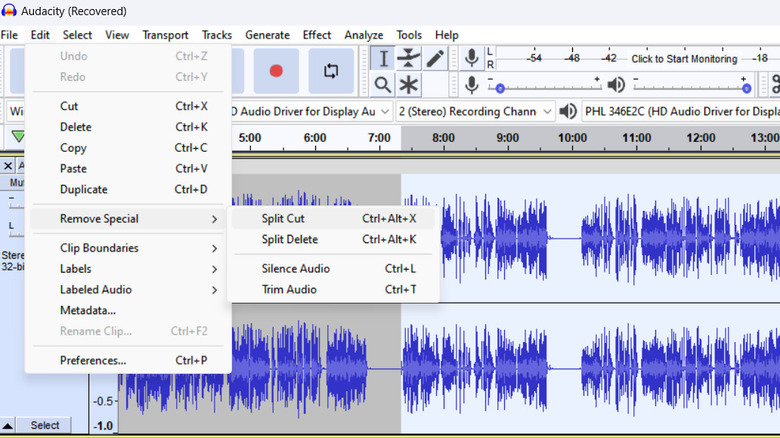Choose Silence Audio in submenu
The image size is (780, 438).
pos(333,269)
